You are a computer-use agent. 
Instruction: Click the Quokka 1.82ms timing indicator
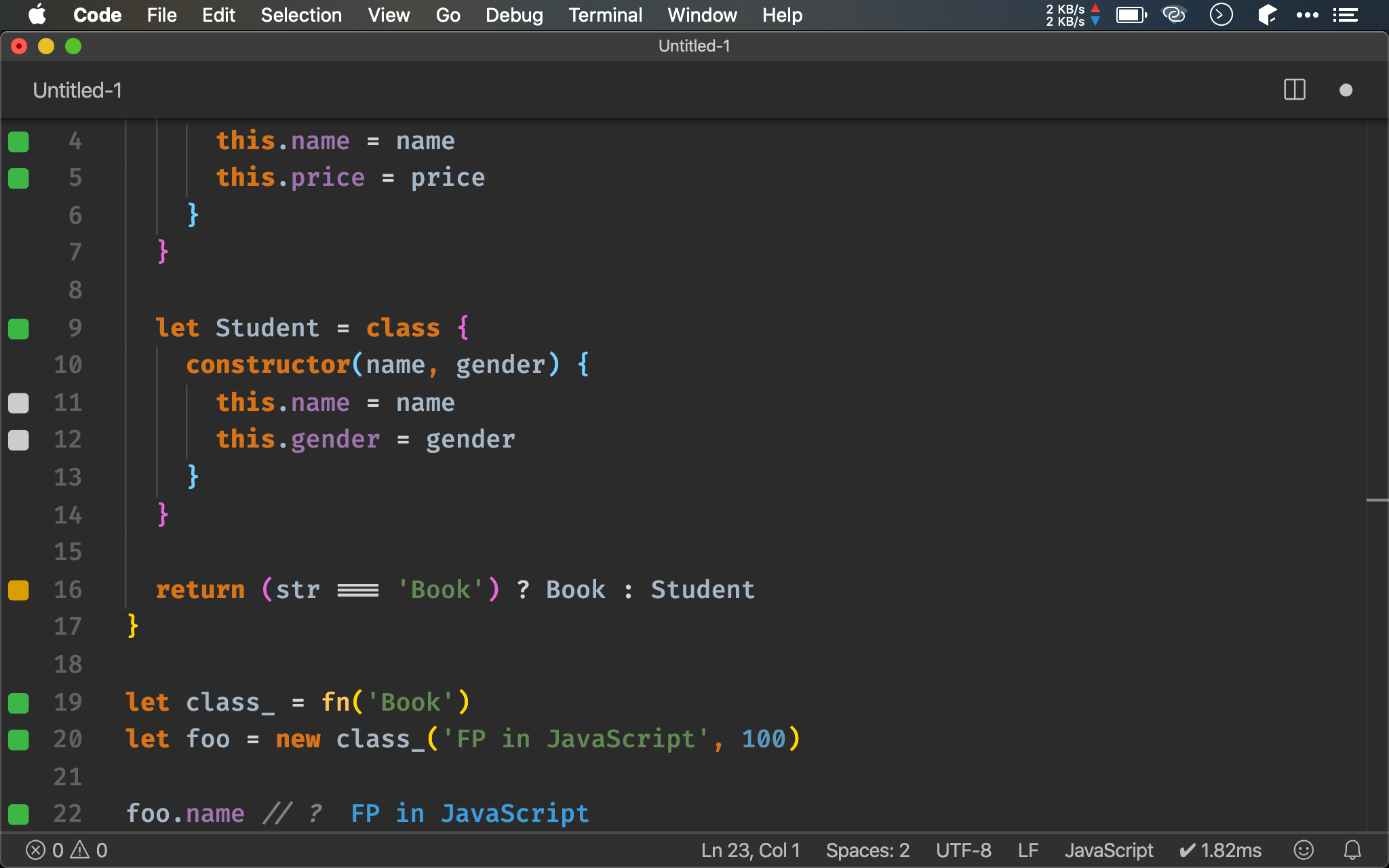(x=1221, y=850)
